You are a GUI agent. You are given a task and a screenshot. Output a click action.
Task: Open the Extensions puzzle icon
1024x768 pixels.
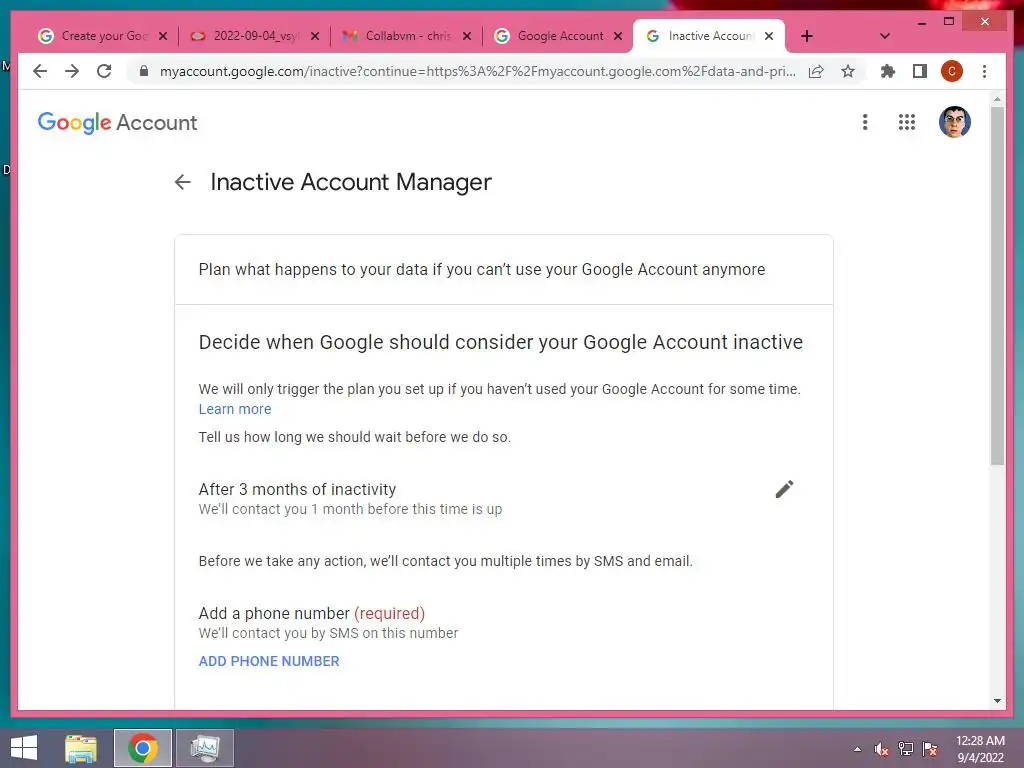tap(887, 71)
